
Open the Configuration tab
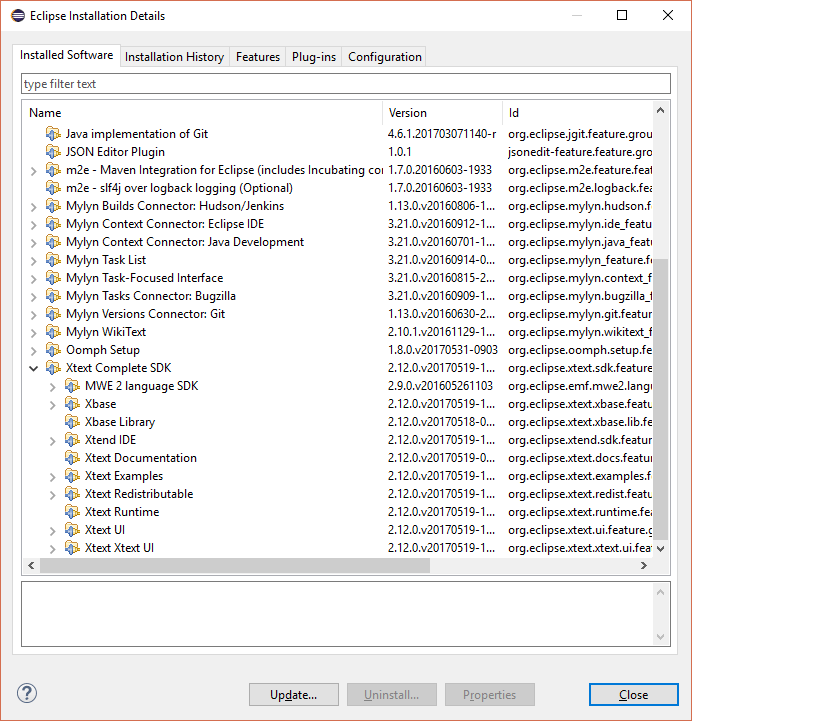[384, 56]
